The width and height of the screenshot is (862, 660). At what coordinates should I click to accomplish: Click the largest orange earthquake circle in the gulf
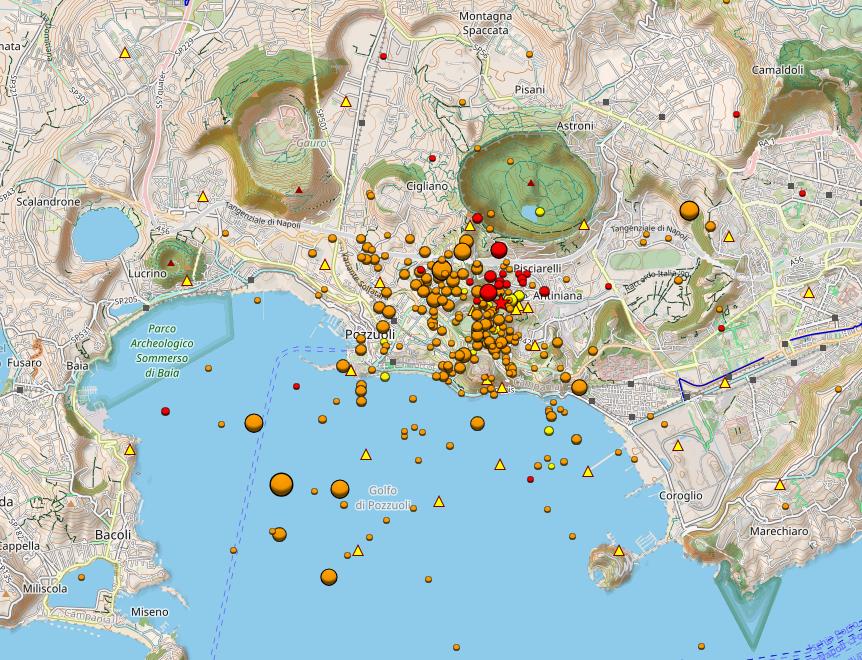point(282,484)
